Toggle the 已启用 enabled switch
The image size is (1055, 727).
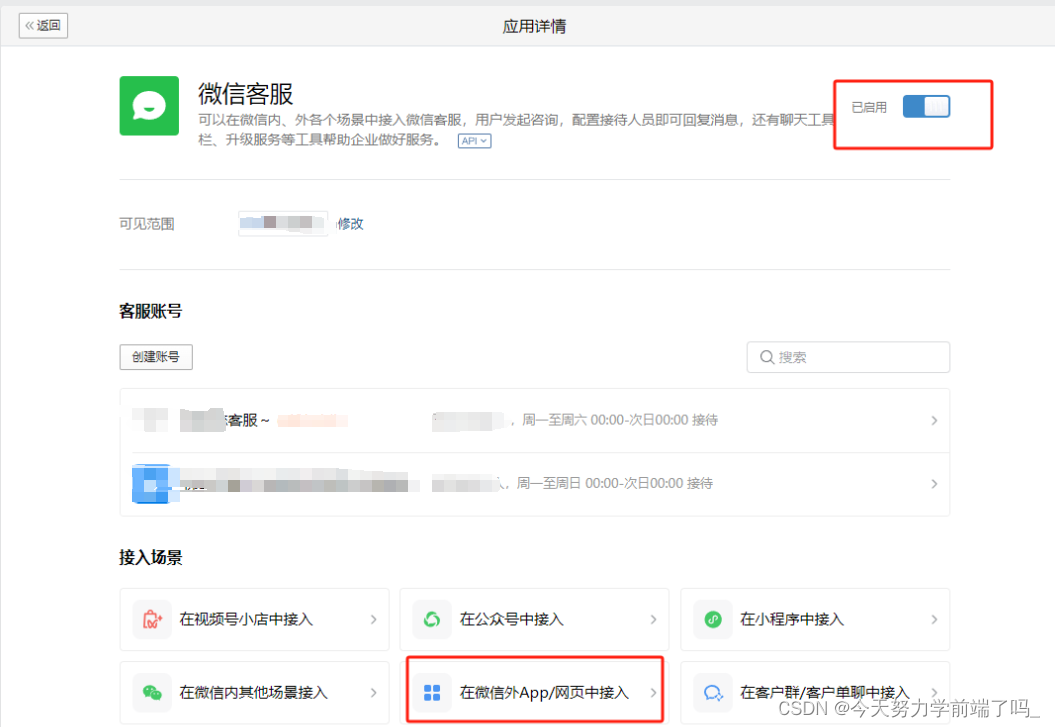[x=926, y=106]
